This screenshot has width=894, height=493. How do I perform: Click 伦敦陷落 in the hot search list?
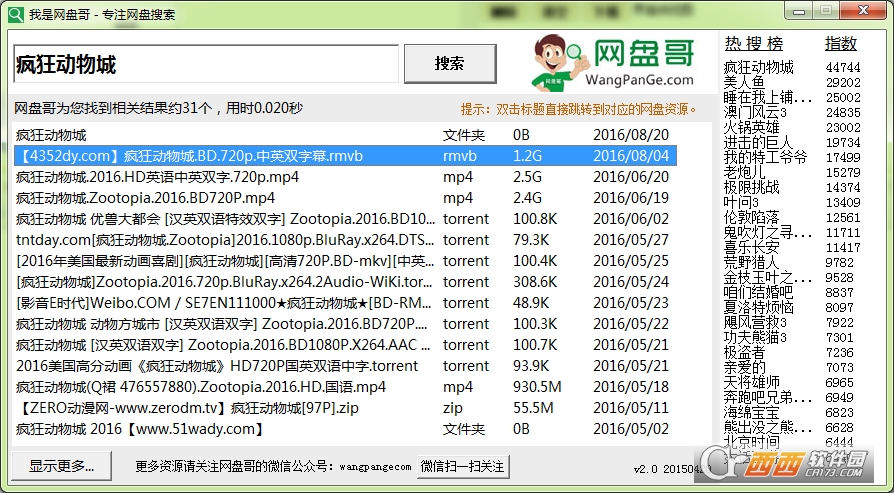(x=751, y=217)
